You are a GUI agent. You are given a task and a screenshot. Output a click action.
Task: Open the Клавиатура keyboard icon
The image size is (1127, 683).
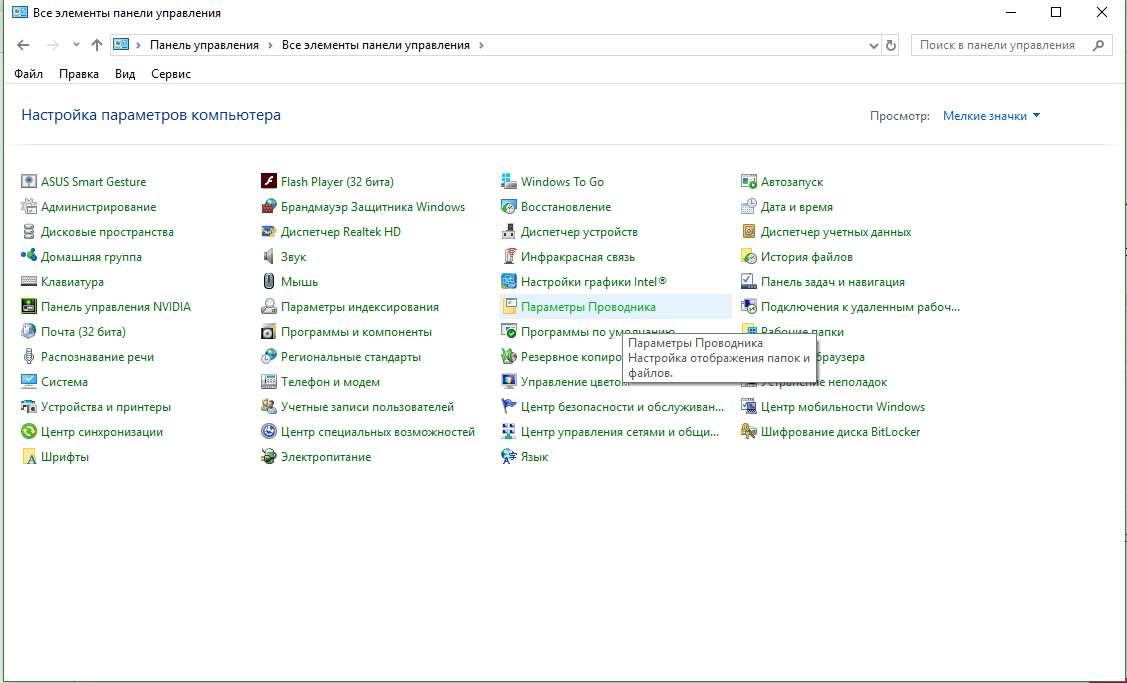pyautogui.click(x=29, y=282)
